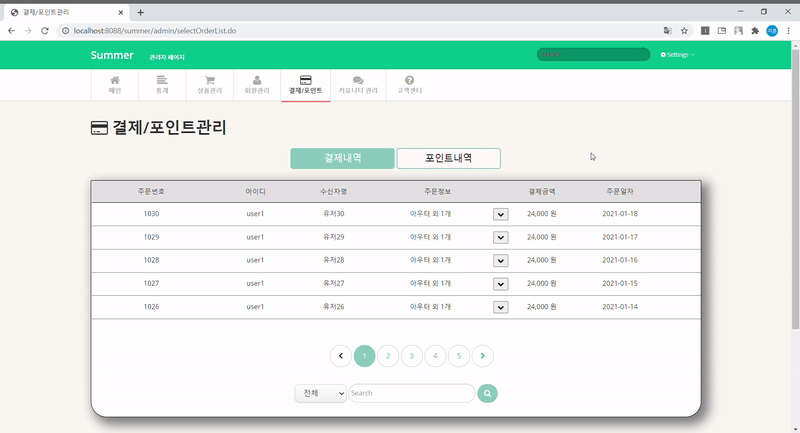Expand order details for order 1026
This screenshot has width=800, height=433.
tap(501, 307)
